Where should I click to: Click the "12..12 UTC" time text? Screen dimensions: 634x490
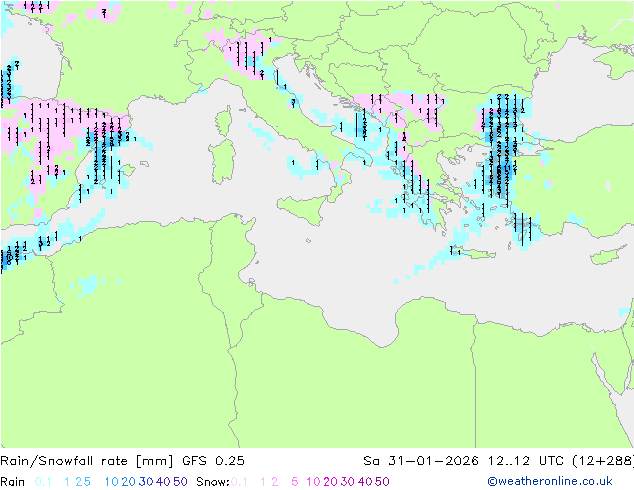click(x=526, y=461)
